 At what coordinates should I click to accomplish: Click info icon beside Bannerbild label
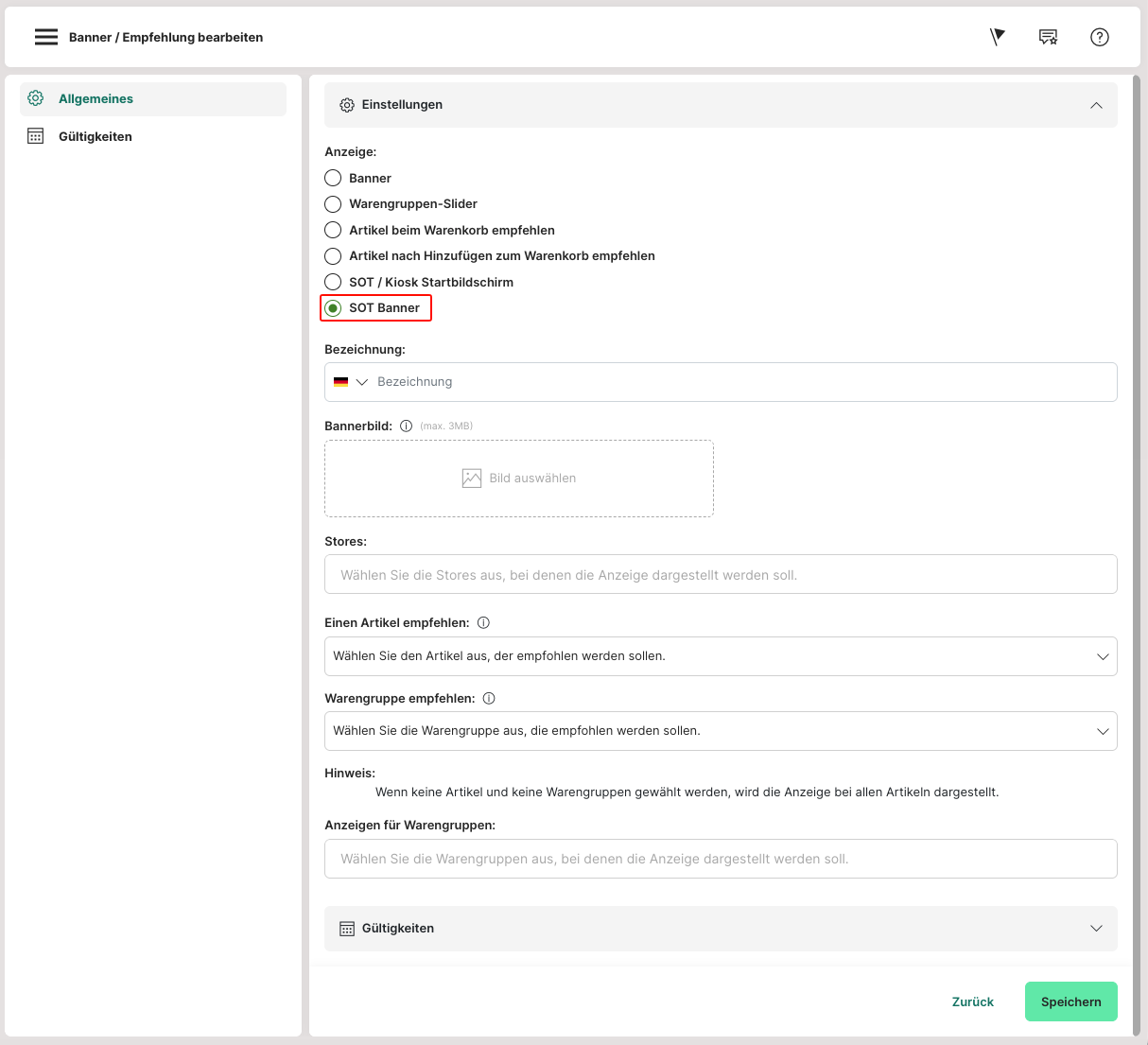406,426
